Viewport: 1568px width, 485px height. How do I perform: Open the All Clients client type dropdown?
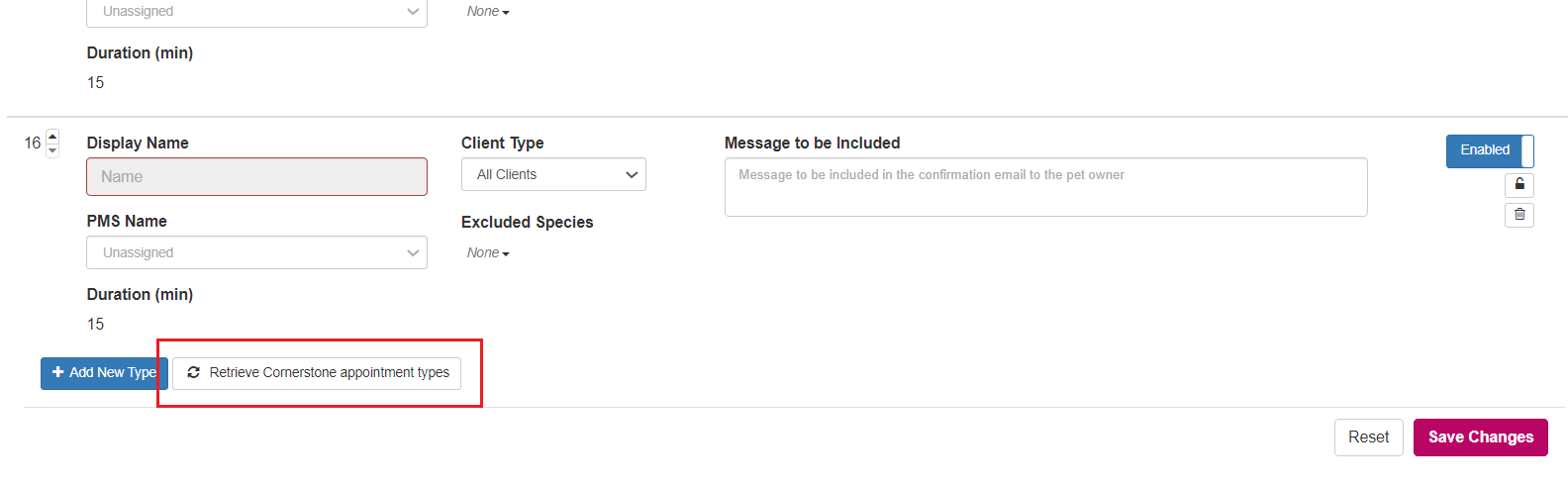point(553,174)
